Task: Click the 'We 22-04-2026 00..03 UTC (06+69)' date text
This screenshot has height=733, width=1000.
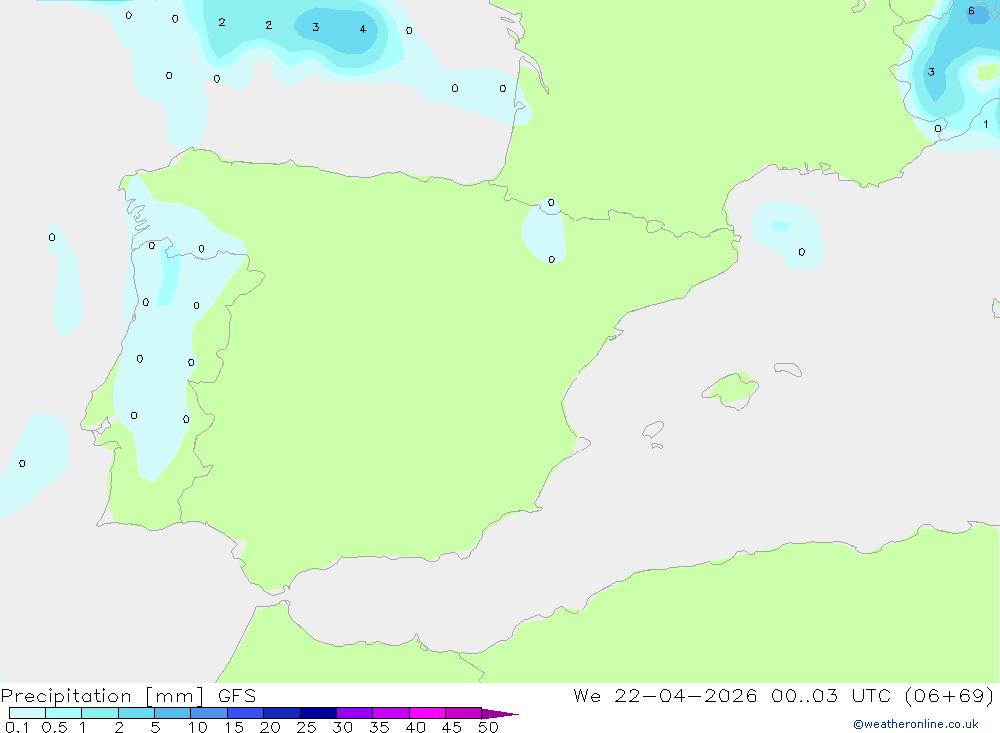Action: [x=784, y=695]
